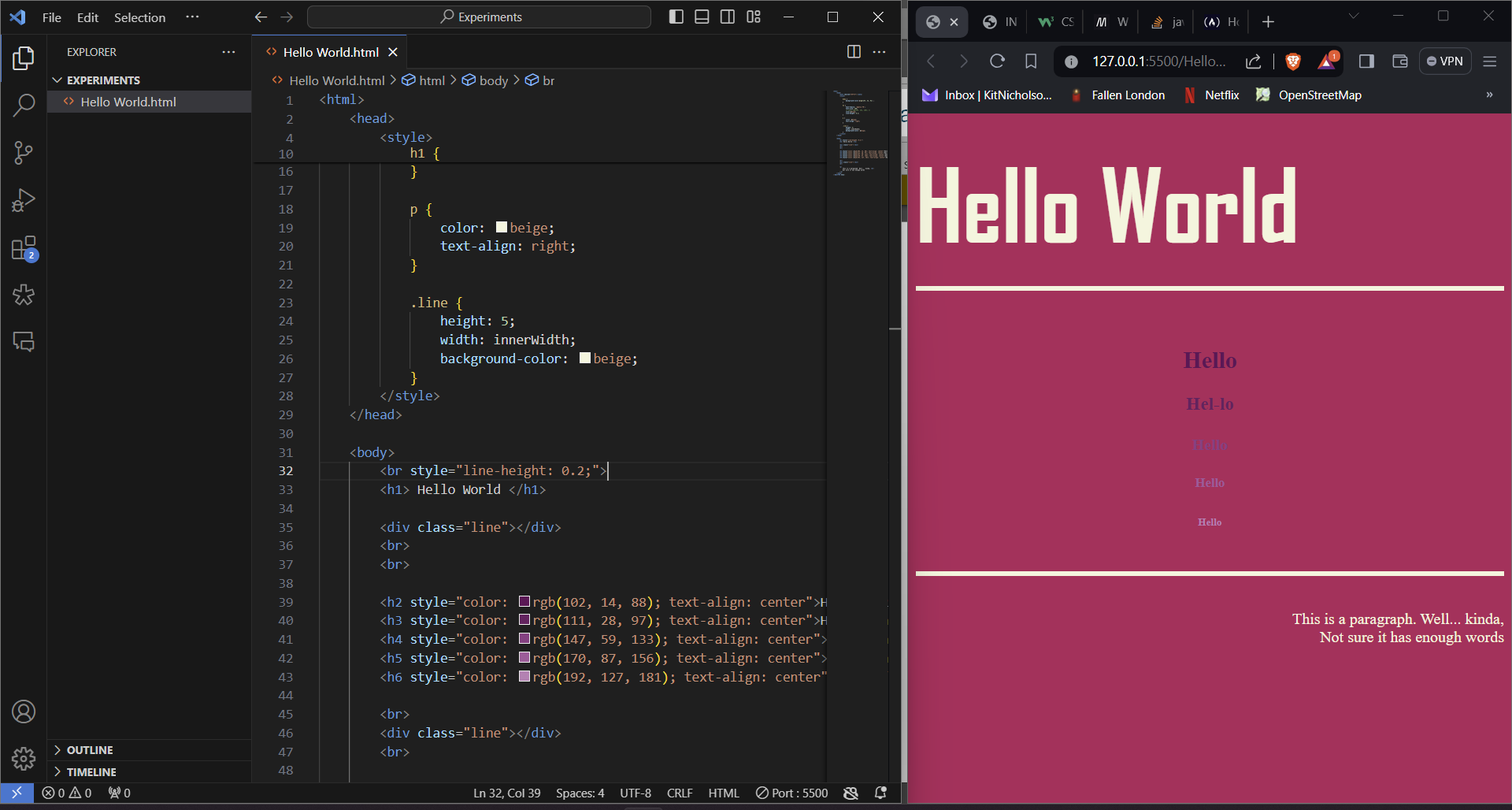Screen dimensions: 1512x810
Task: Open the File menu
Action: coord(52,17)
